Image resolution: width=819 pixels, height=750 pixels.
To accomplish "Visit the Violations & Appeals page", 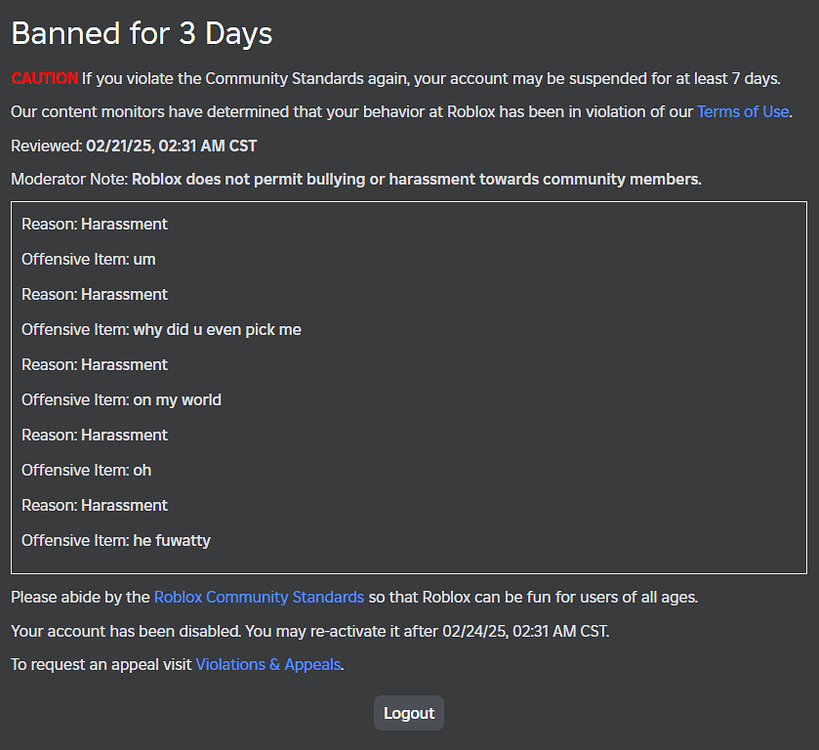I will point(267,663).
